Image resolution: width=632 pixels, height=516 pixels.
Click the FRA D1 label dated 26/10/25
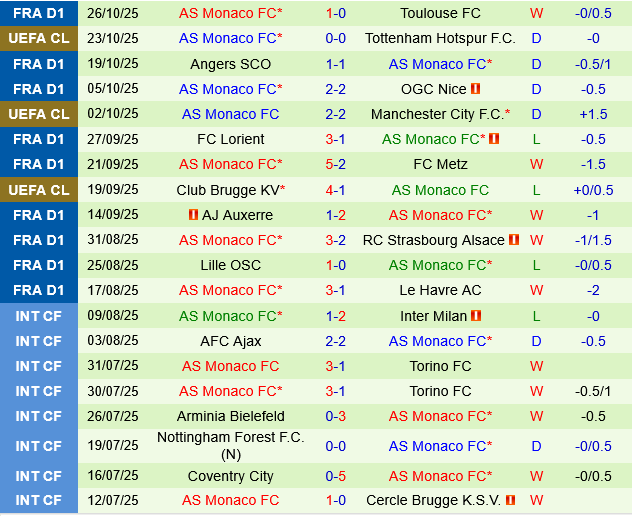point(39,13)
